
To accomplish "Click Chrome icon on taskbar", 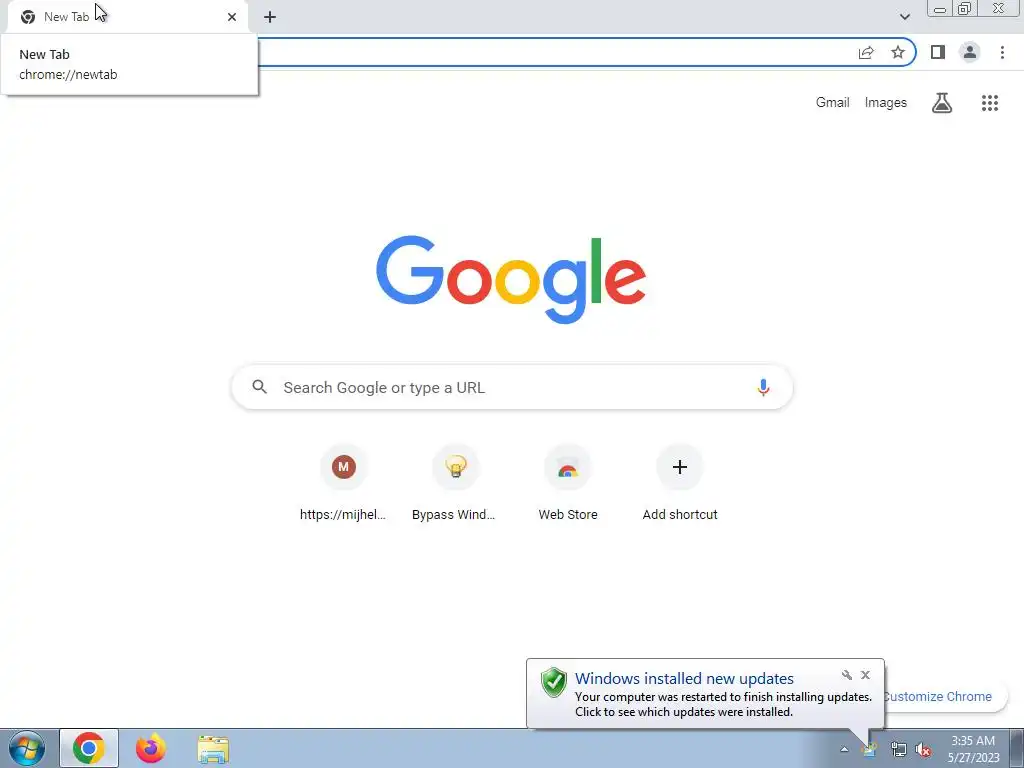I will point(89,748).
